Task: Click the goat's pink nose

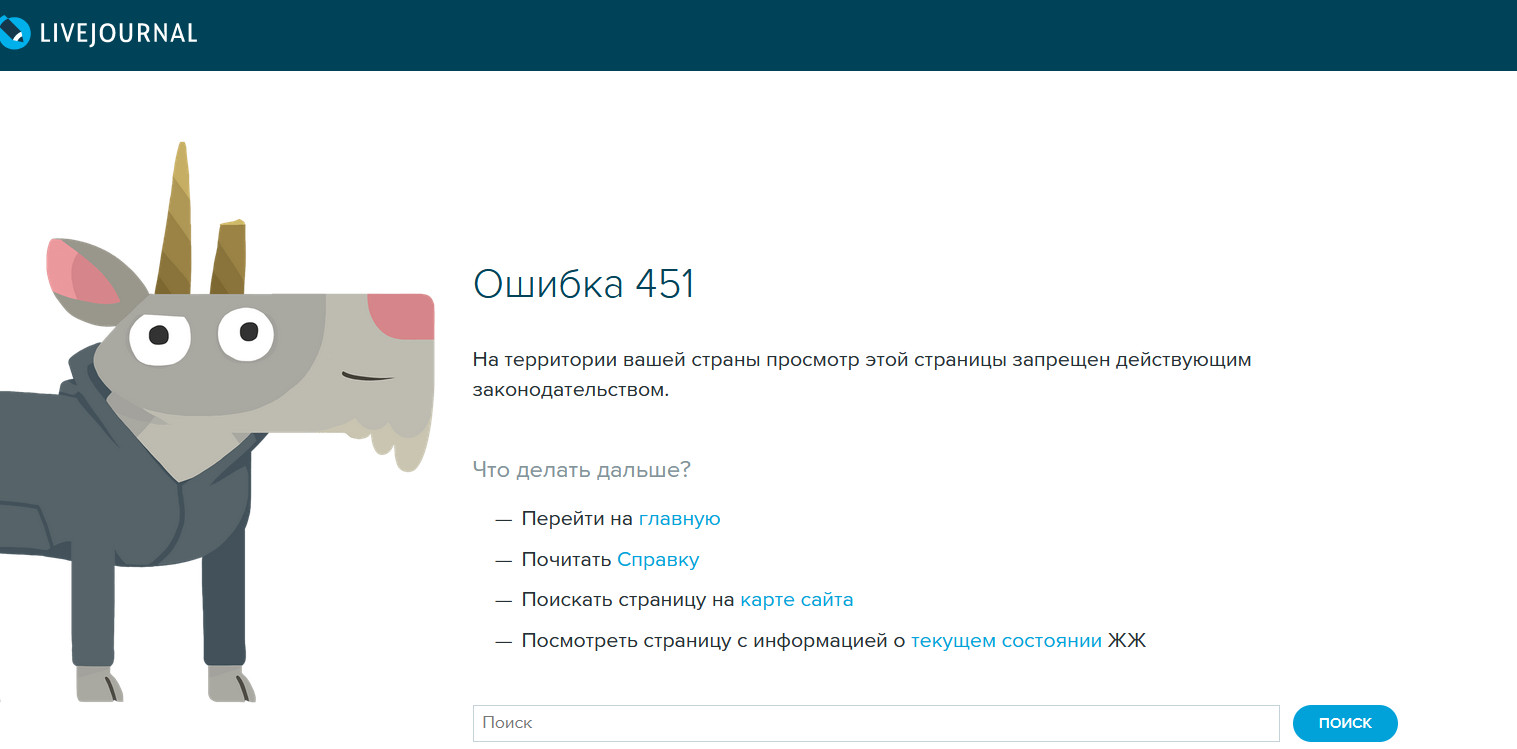Action: pos(402,316)
